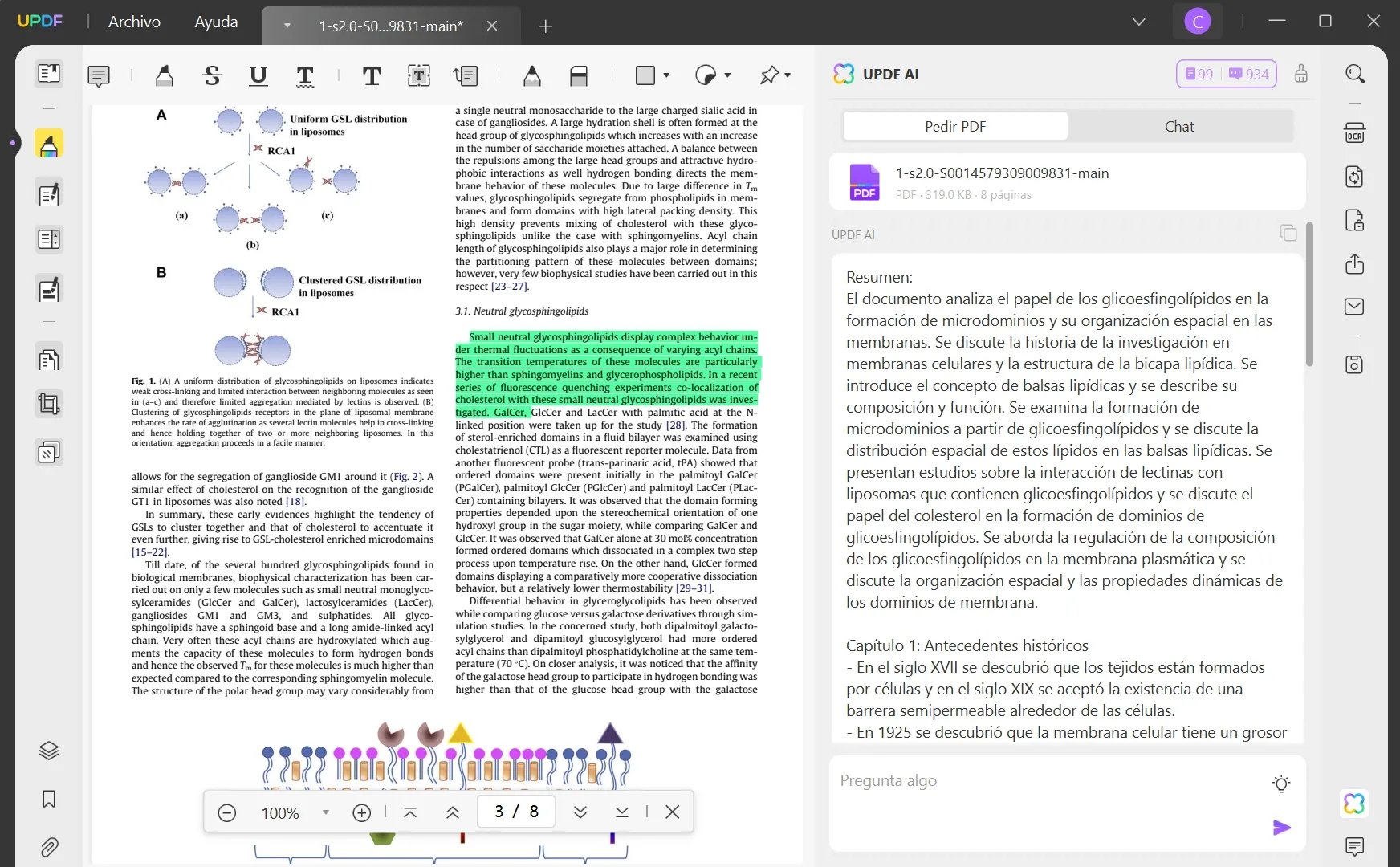1400x867 pixels.
Task: Open the Convert PDF icon
Action: pos(1355,177)
